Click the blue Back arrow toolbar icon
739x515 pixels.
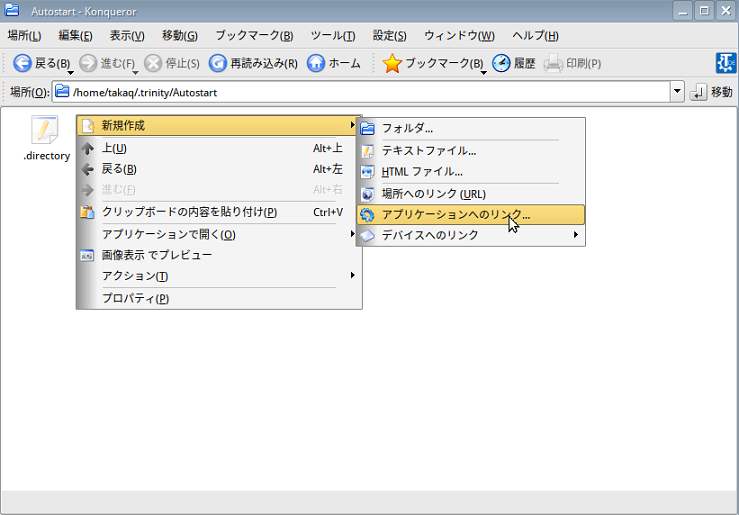point(22,63)
